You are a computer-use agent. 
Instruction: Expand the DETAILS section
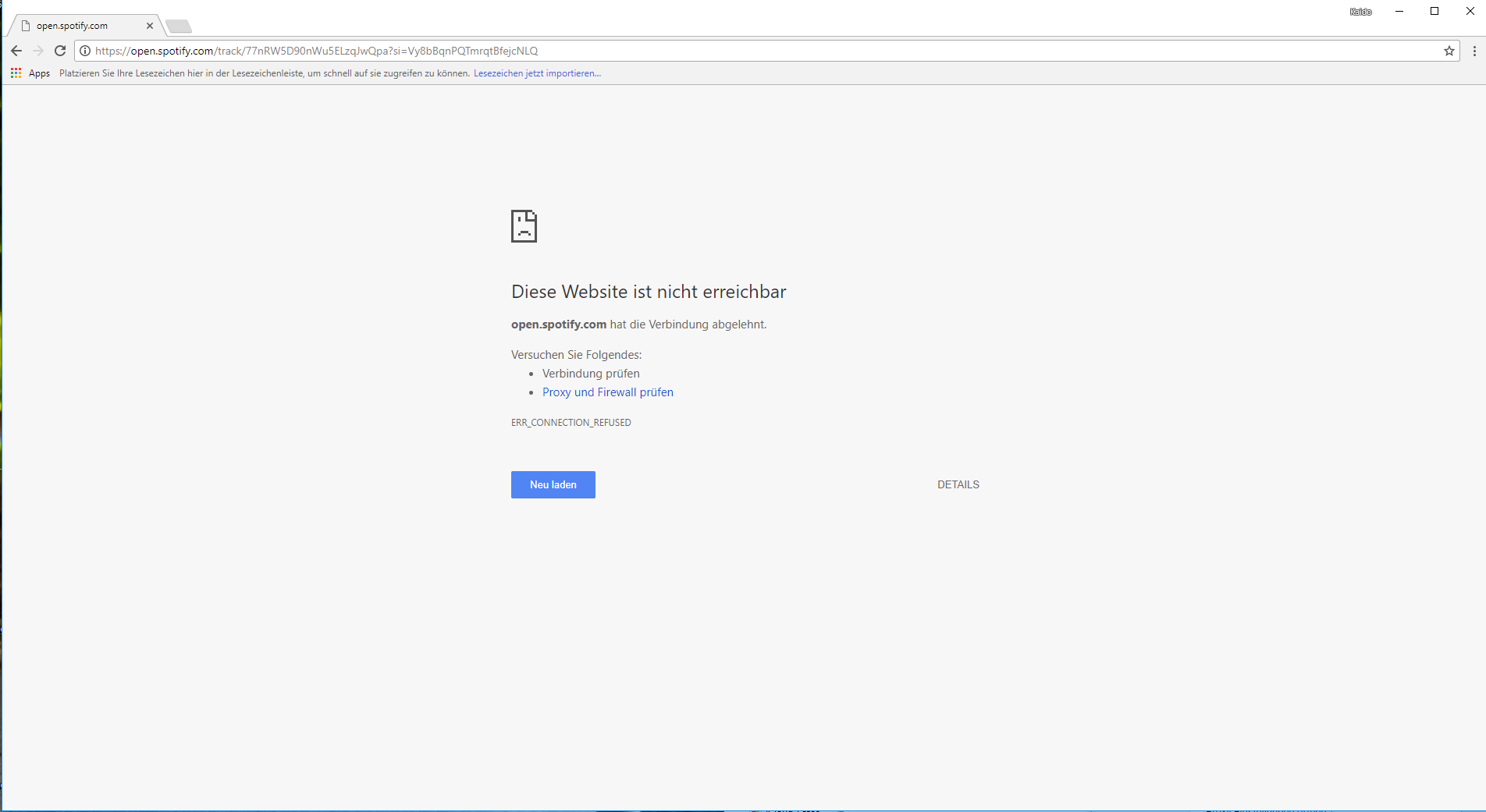click(958, 484)
